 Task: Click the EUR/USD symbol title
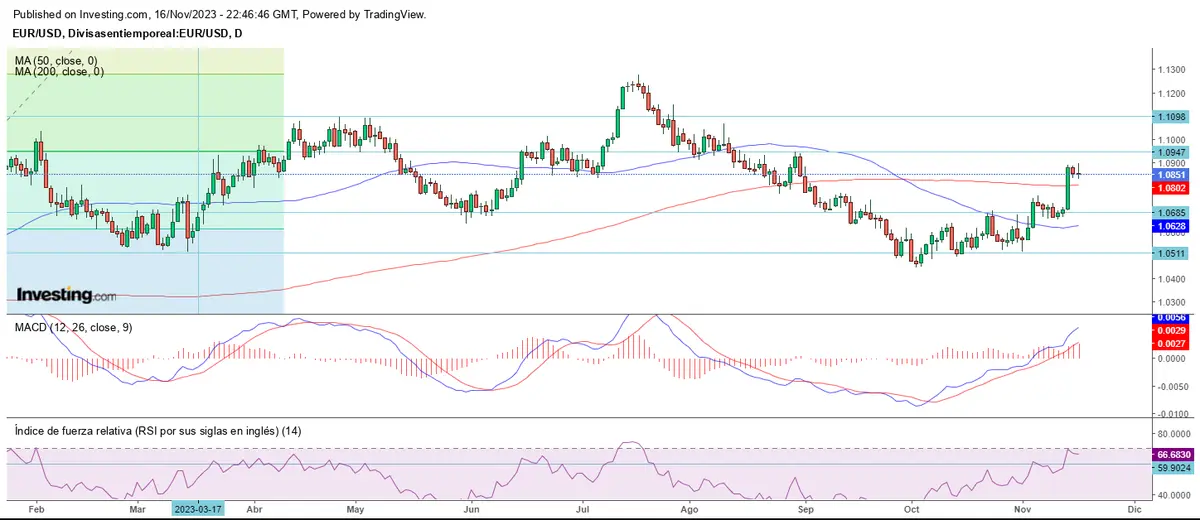tap(126, 34)
